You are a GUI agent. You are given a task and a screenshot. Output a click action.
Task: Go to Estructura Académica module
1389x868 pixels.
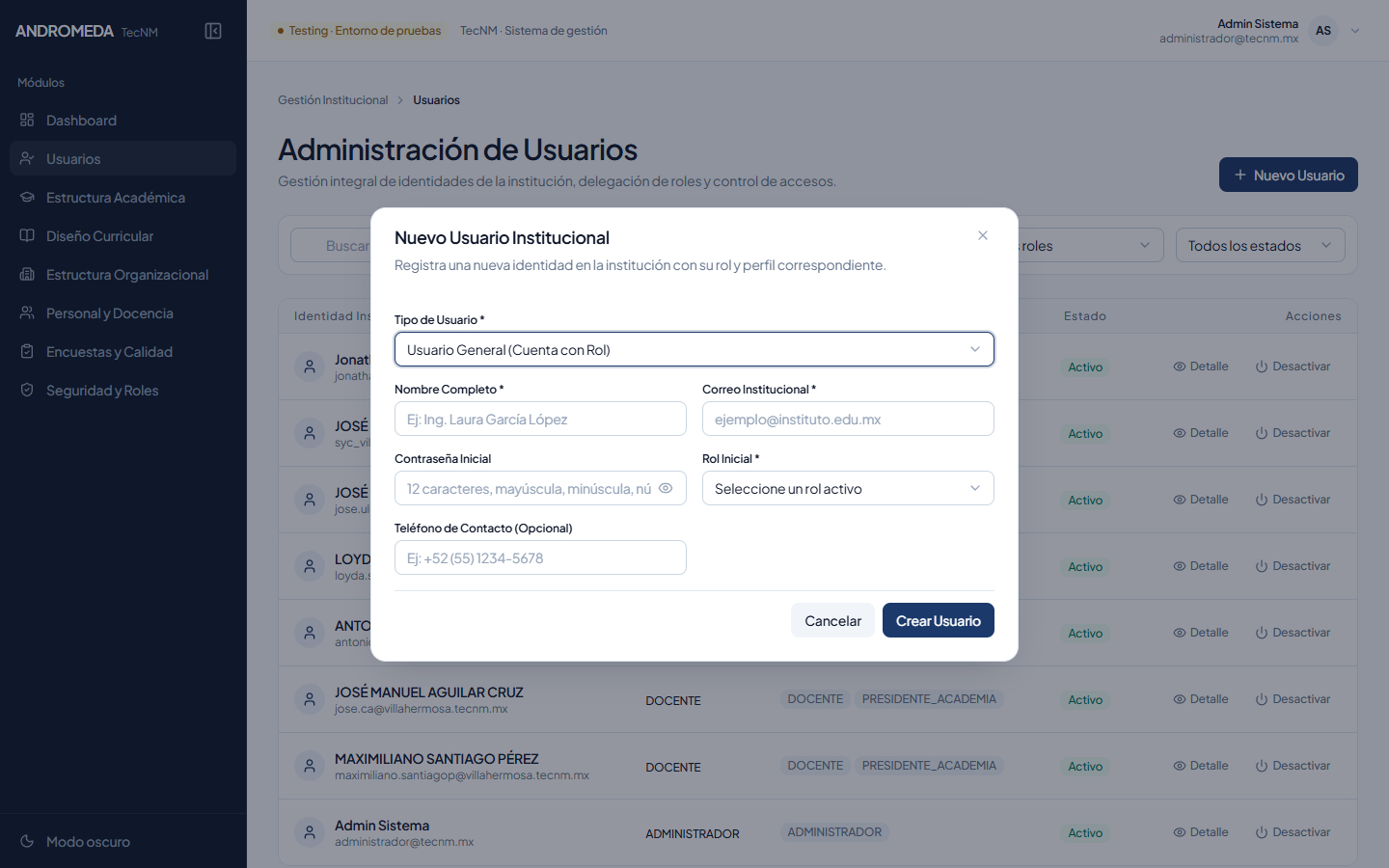(x=123, y=197)
